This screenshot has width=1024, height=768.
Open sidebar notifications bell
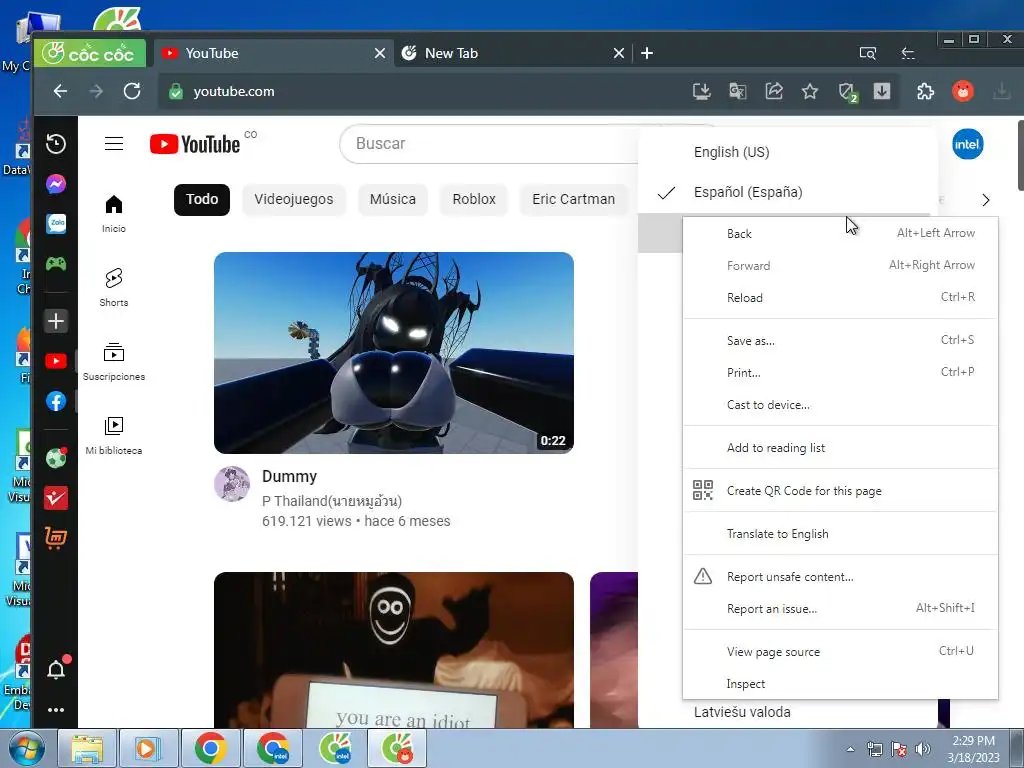pos(56,669)
